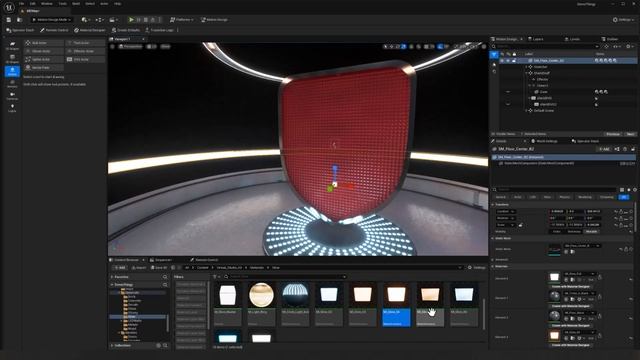Select the Rendering filter in Details panel

point(584,197)
